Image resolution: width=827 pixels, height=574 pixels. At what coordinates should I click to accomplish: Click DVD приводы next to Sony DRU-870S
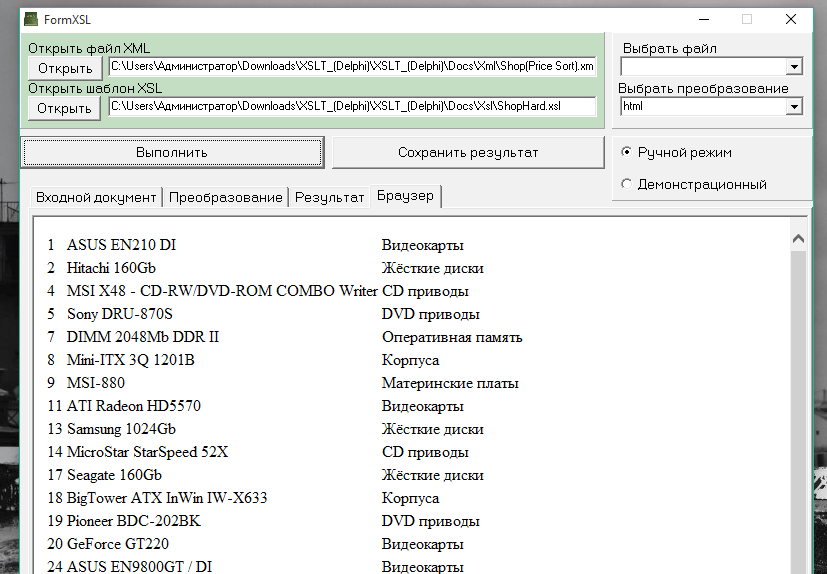(430, 314)
